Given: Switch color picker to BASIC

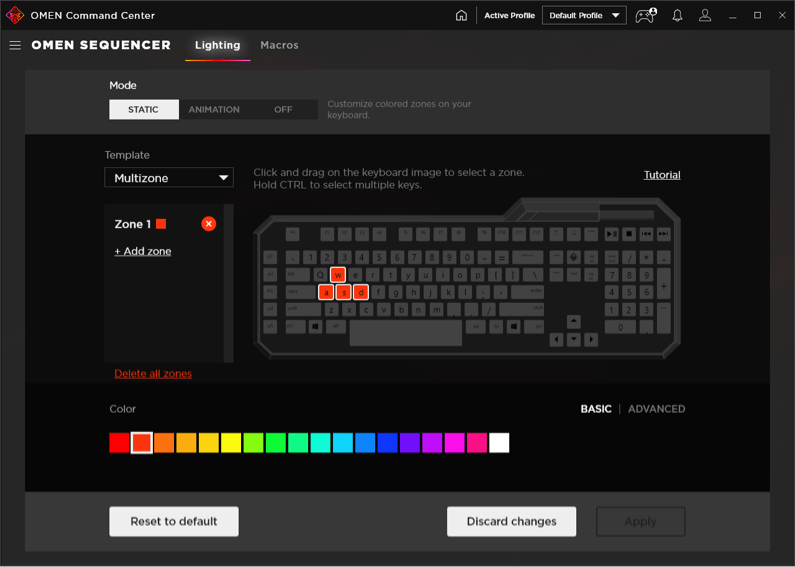Looking at the screenshot, I should (596, 409).
